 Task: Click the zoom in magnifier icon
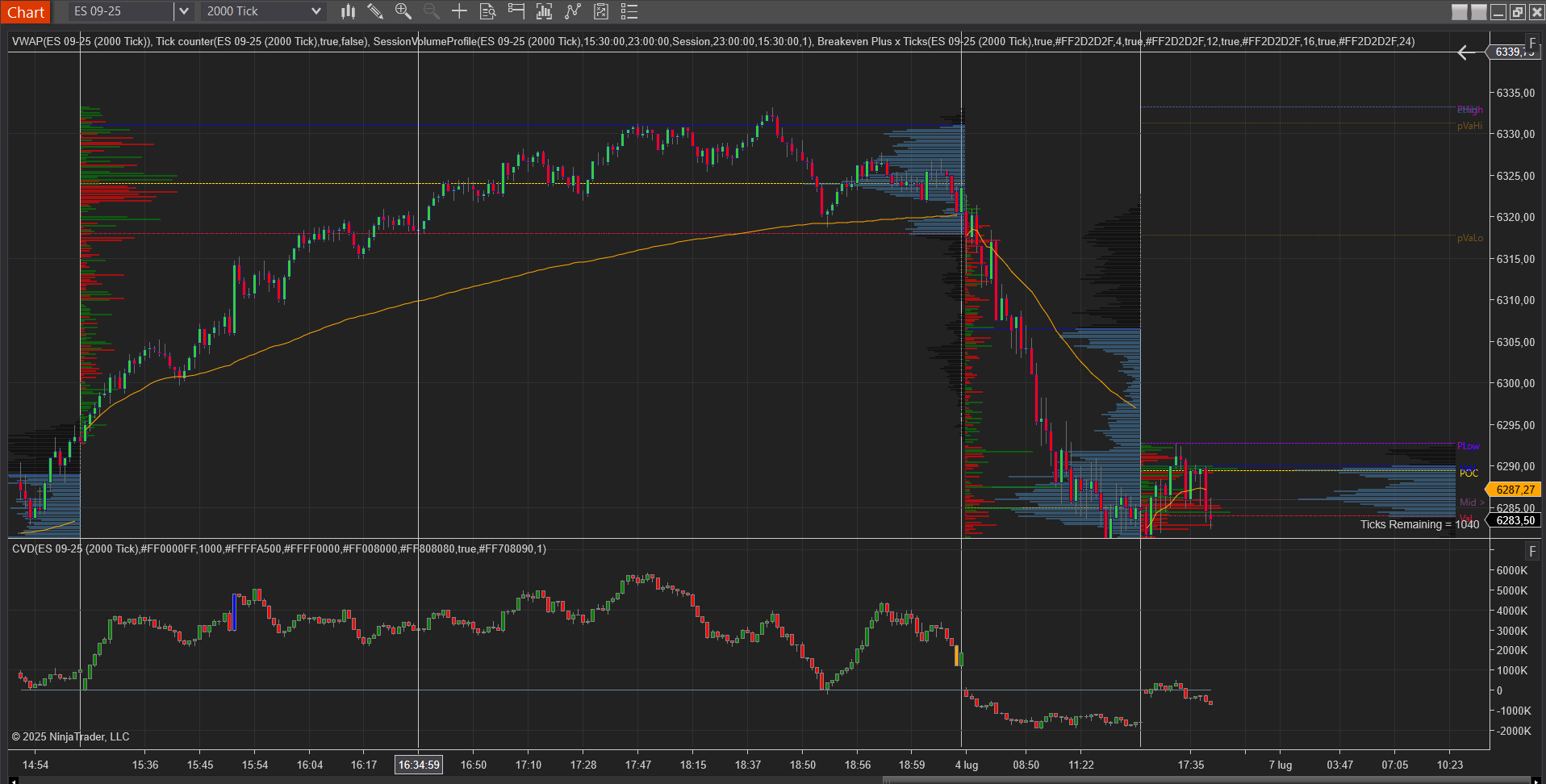(x=403, y=11)
